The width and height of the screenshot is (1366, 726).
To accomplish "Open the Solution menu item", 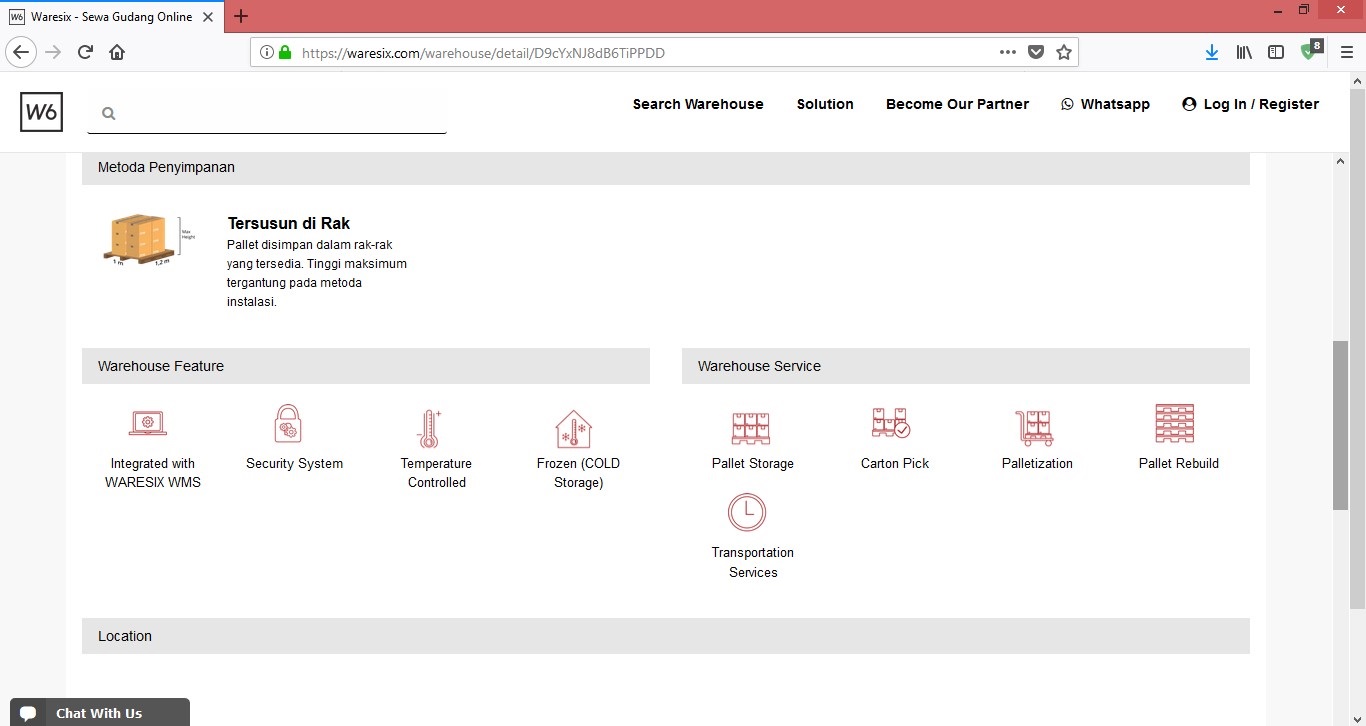I will point(825,104).
